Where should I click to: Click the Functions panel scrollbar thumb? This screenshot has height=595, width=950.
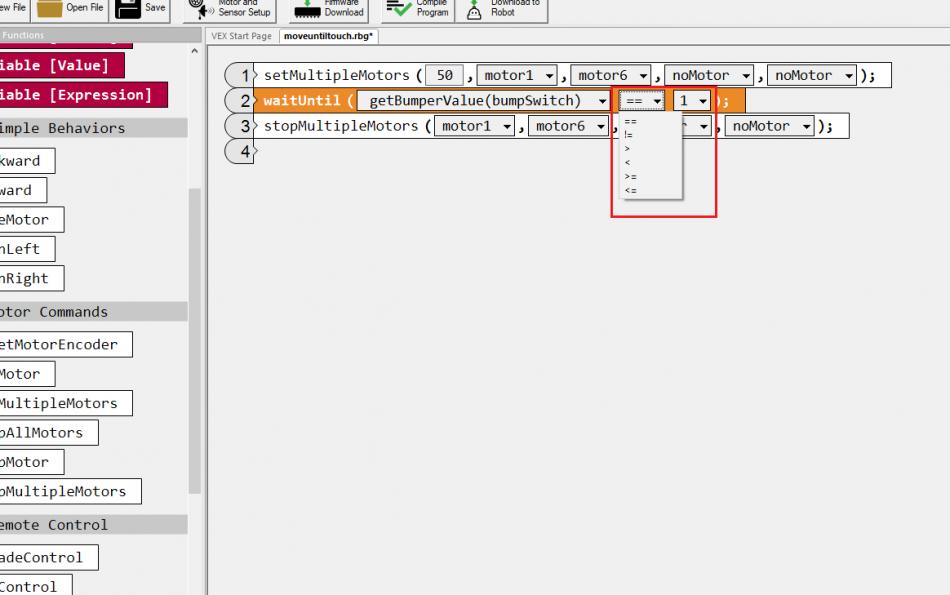pos(194,341)
